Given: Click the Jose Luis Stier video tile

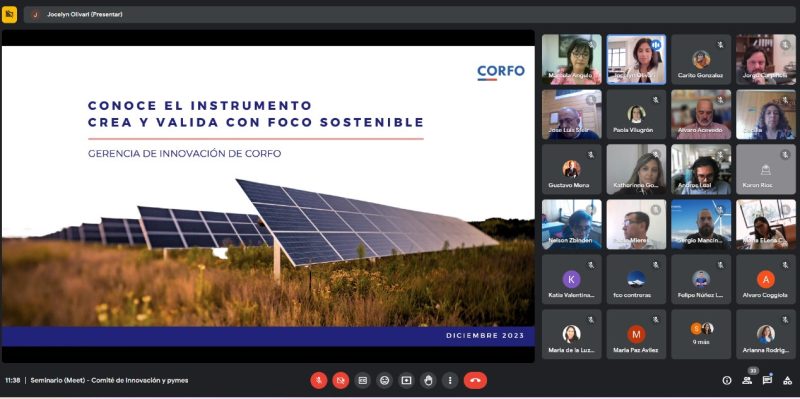Looking at the screenshot, I should tap(571, 114).
